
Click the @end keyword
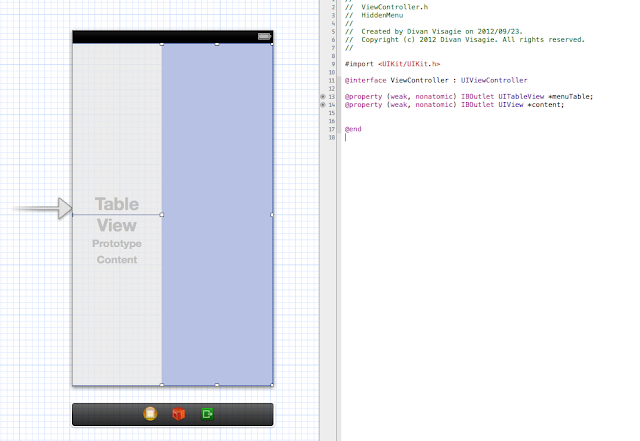353,129
